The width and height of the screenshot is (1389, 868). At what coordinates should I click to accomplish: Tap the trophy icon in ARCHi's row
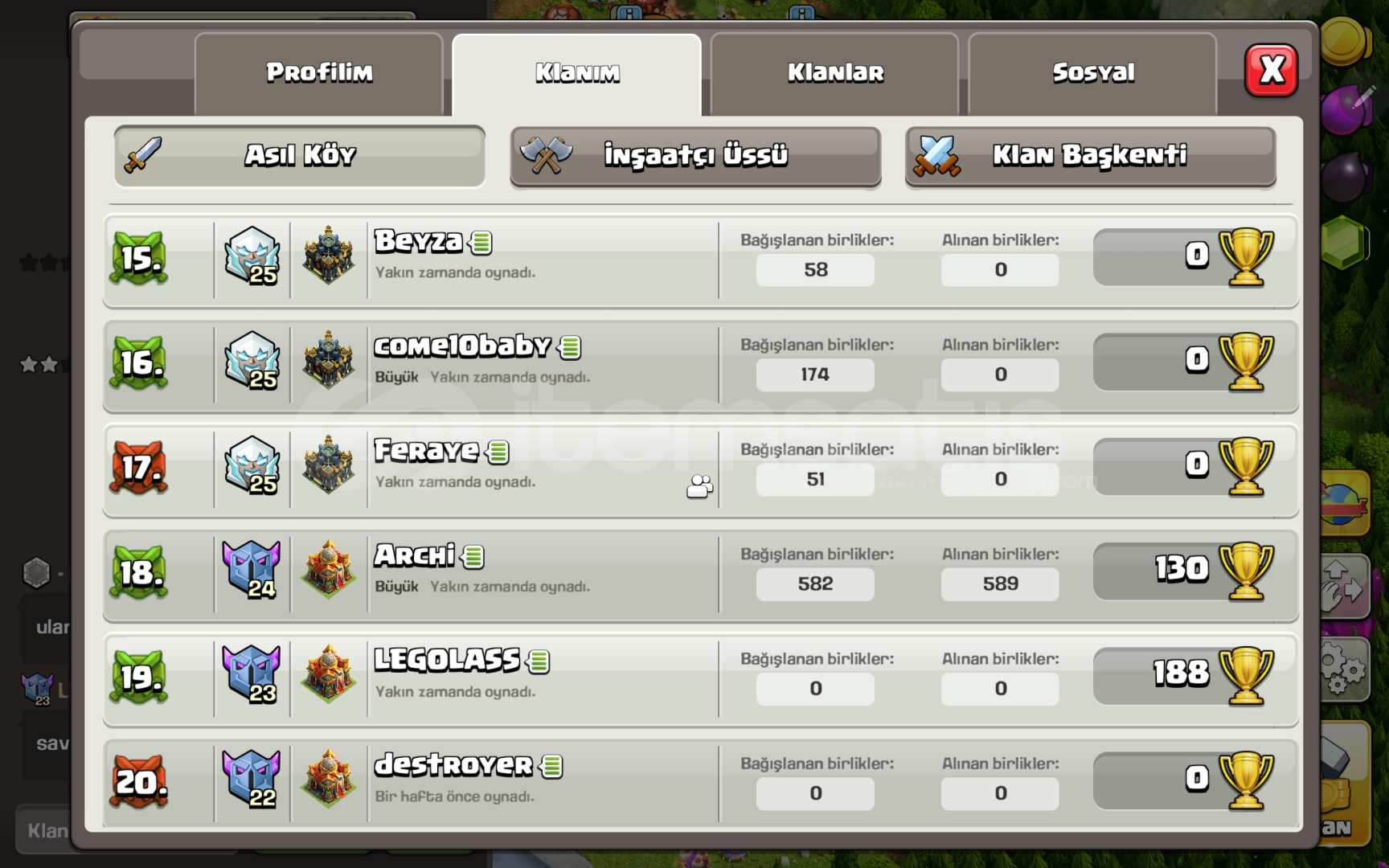[x=1246, y=571]
